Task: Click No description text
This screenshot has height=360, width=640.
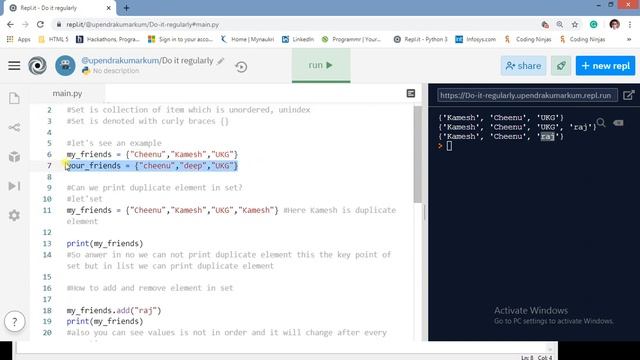Action: point(116,71)
